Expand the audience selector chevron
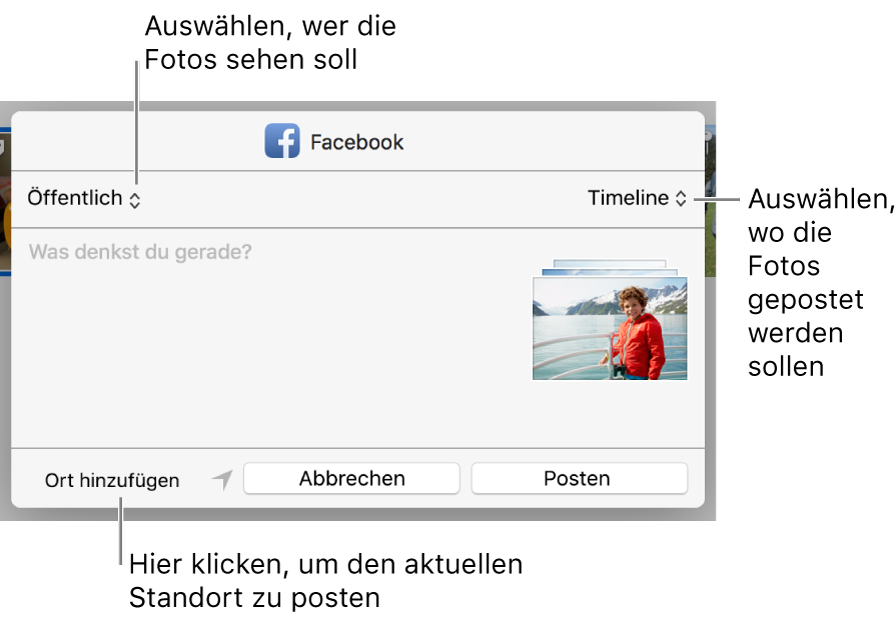Image resolution: width=896 pixels, height=622 pixels. tap(133, 197)
